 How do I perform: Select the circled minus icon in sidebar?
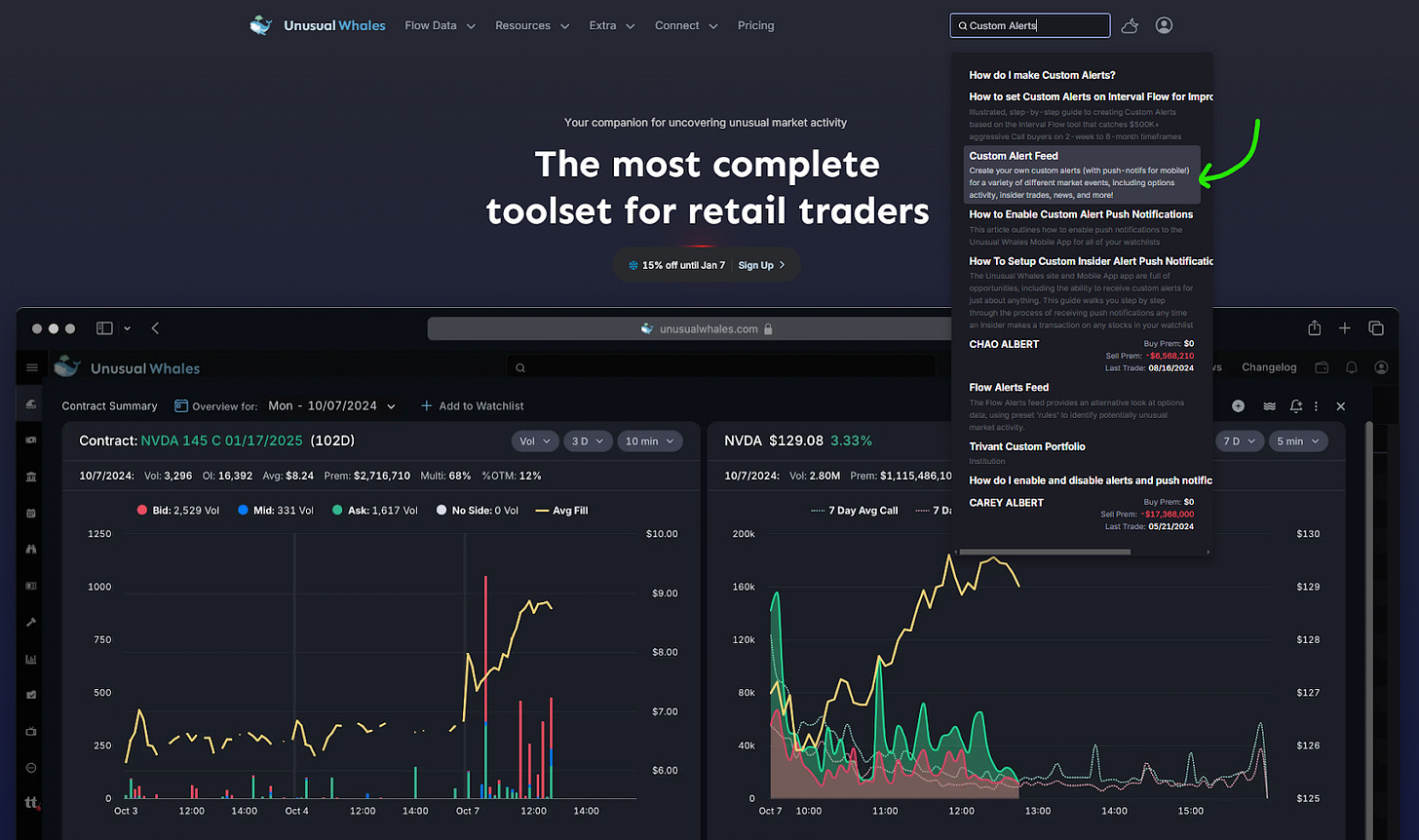[31, 767]
